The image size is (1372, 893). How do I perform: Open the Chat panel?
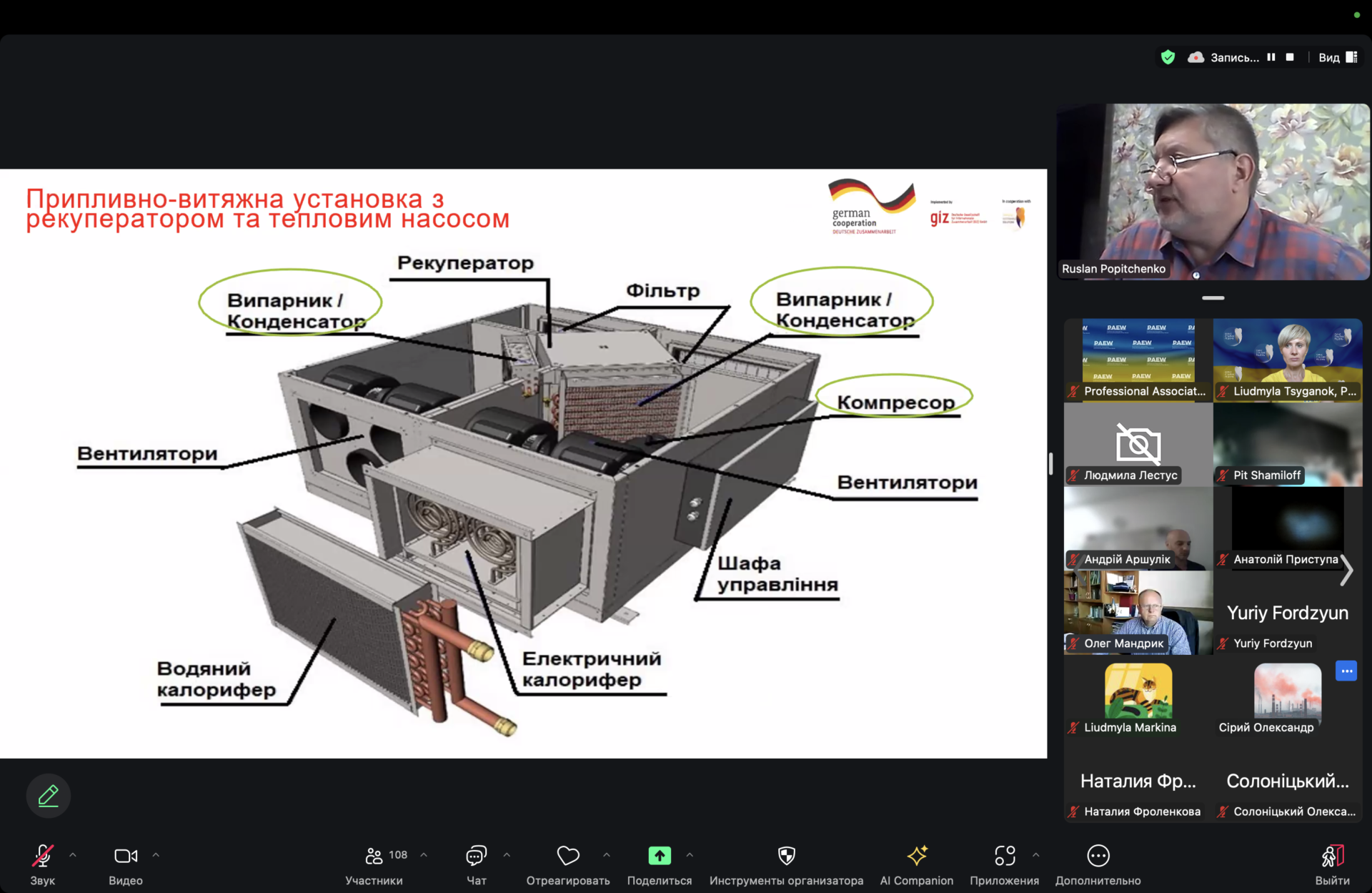[x=476, y=856]
